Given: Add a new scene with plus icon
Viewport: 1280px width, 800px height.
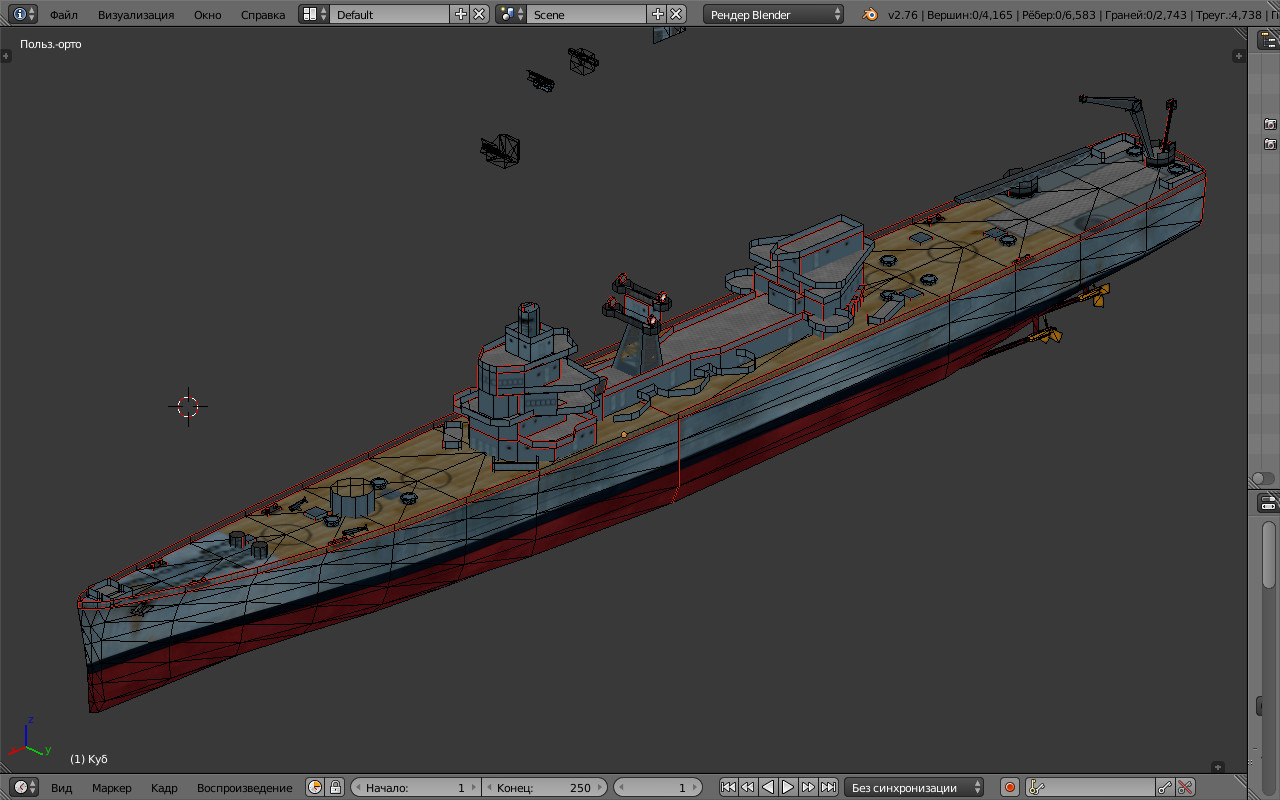Looking at the screenshot, I should (x=657, y=14).
